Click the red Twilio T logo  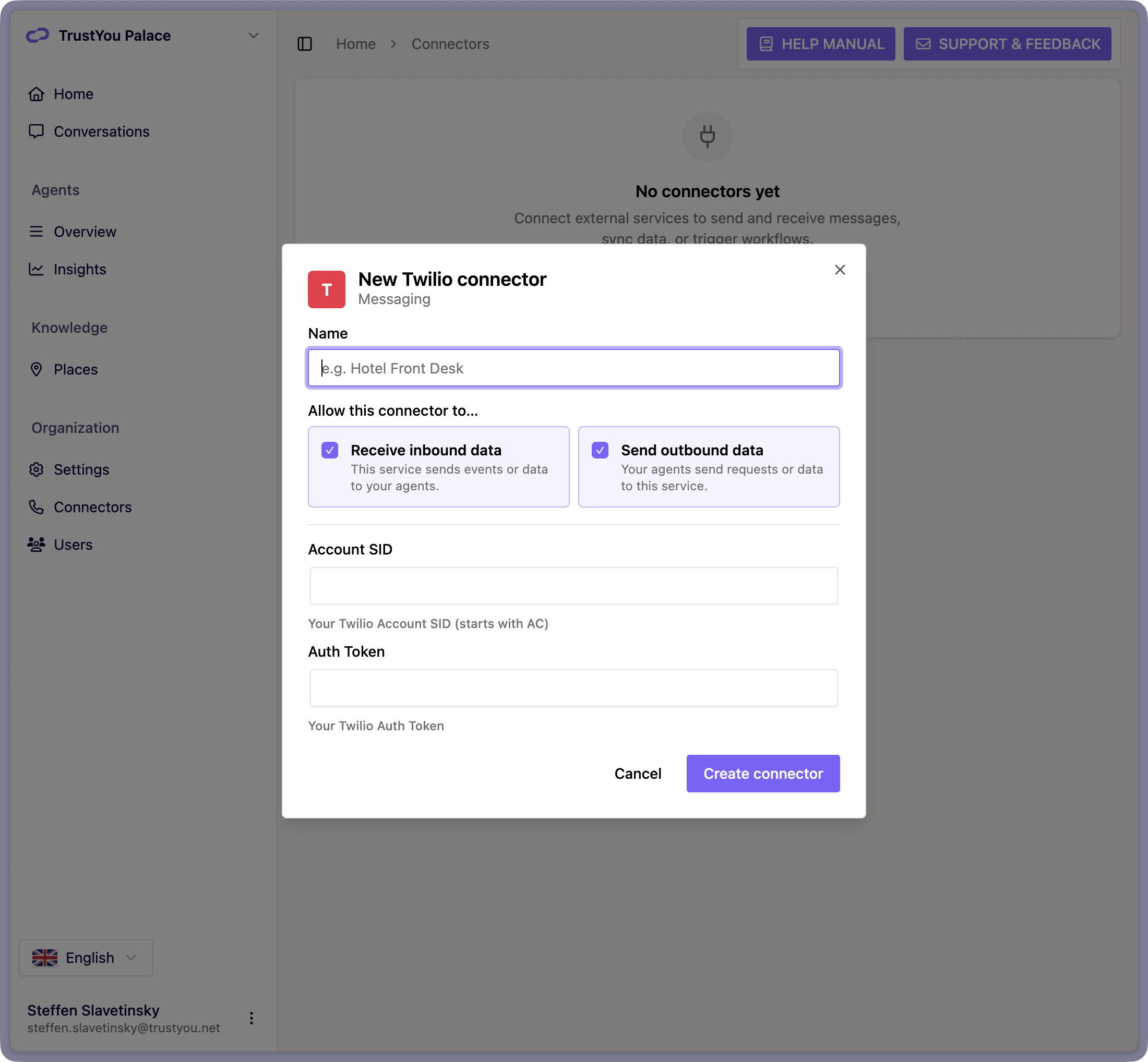click(x=327, y=289)
